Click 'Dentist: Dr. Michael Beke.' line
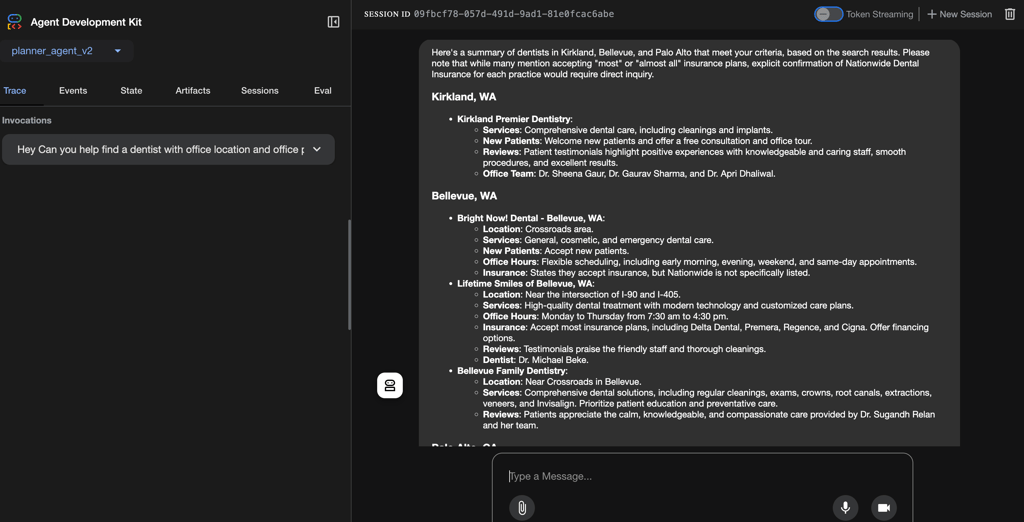This screenshot has width=1024, height=522. [x=536, y=360]
